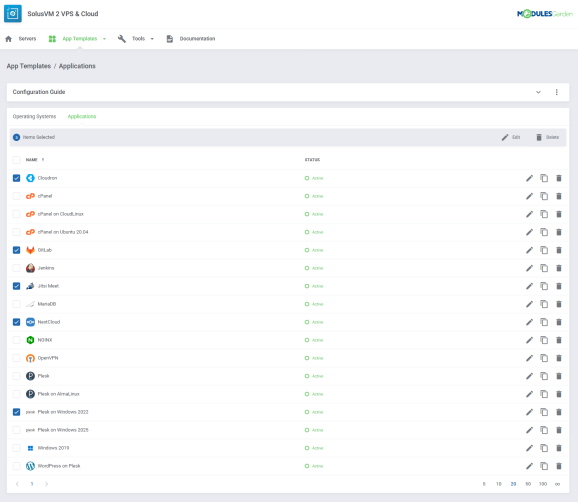The width and height of the screenshot is (578, 502).
Task: Edit WordPress on Plesk
Action: [x=529, y=466]
